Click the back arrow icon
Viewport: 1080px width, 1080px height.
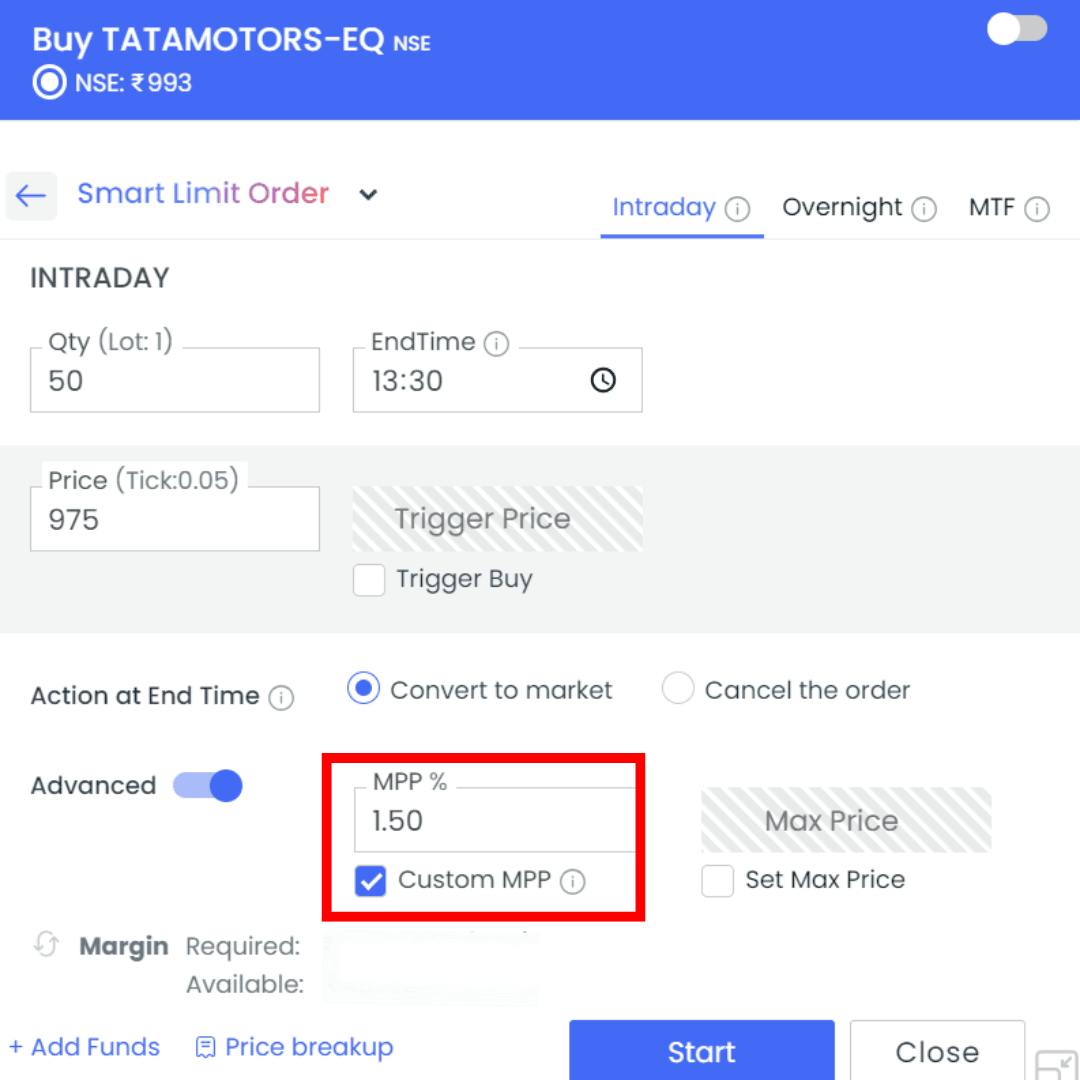pyautogui.click(x=31, y=195)
